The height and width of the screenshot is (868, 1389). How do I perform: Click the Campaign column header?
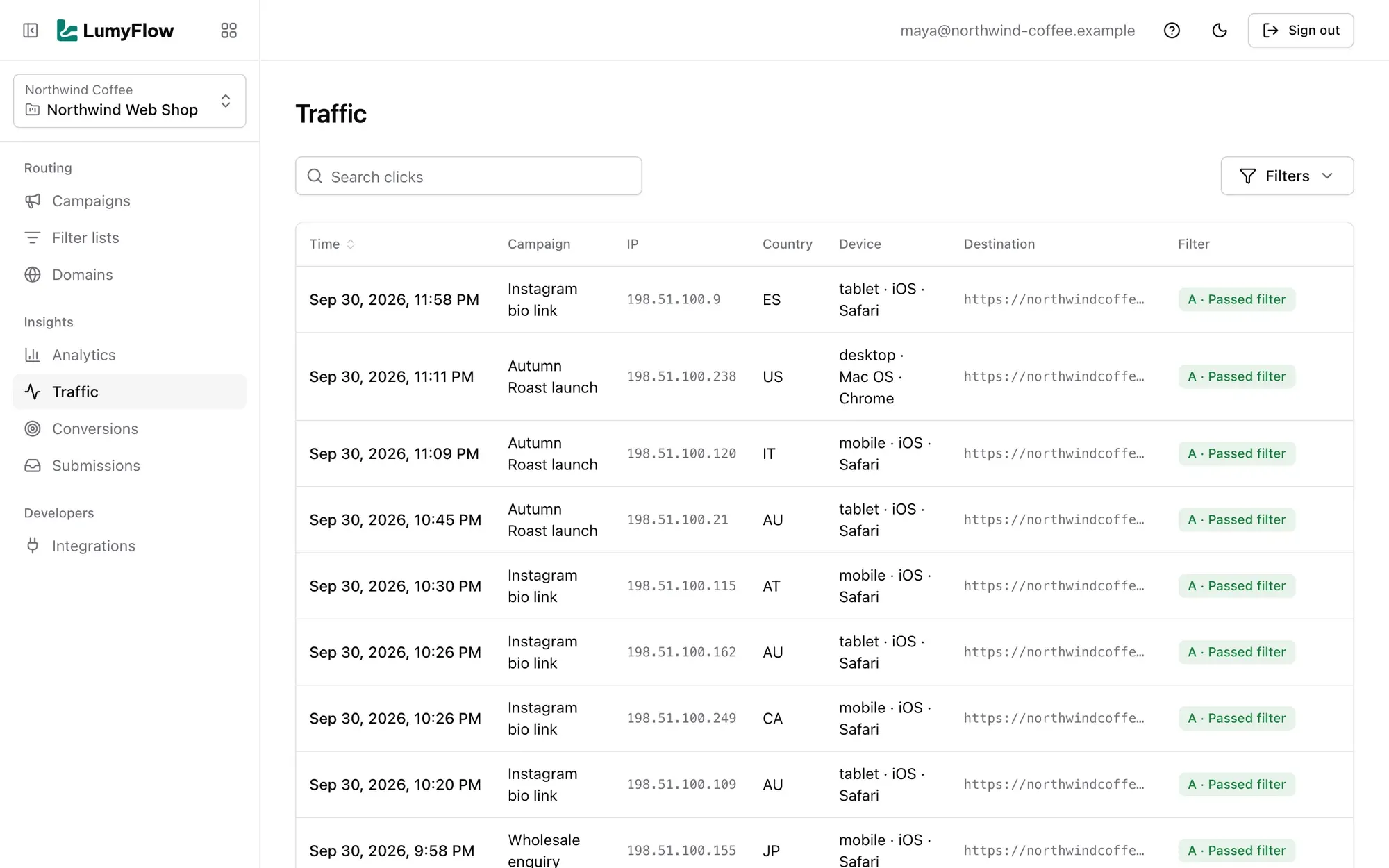(539, 244)
